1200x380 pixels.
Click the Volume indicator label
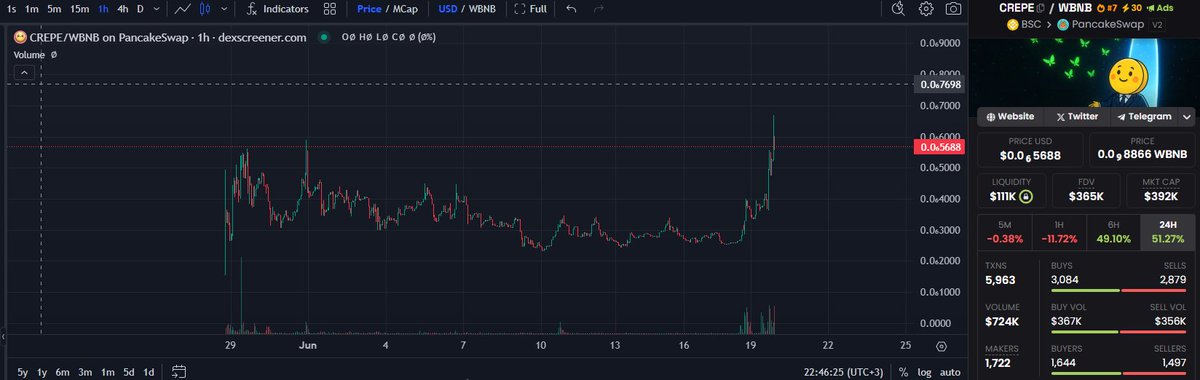(x=29, y=55)
